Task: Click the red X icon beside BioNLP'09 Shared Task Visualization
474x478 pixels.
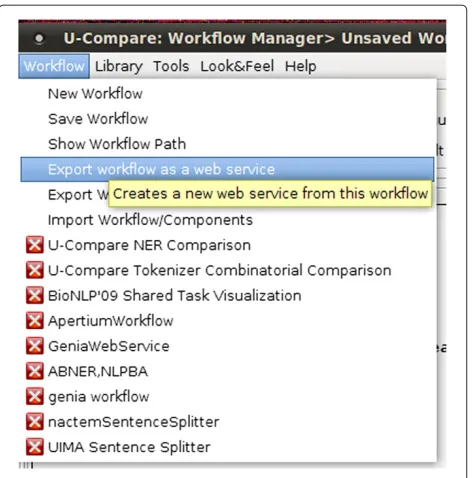Action: [35, 296]
